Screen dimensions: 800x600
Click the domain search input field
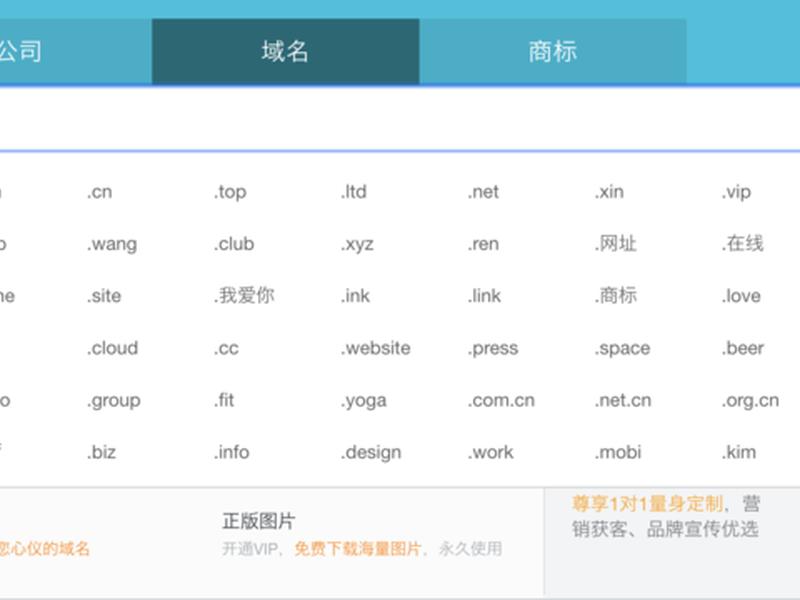coord(400,119)
